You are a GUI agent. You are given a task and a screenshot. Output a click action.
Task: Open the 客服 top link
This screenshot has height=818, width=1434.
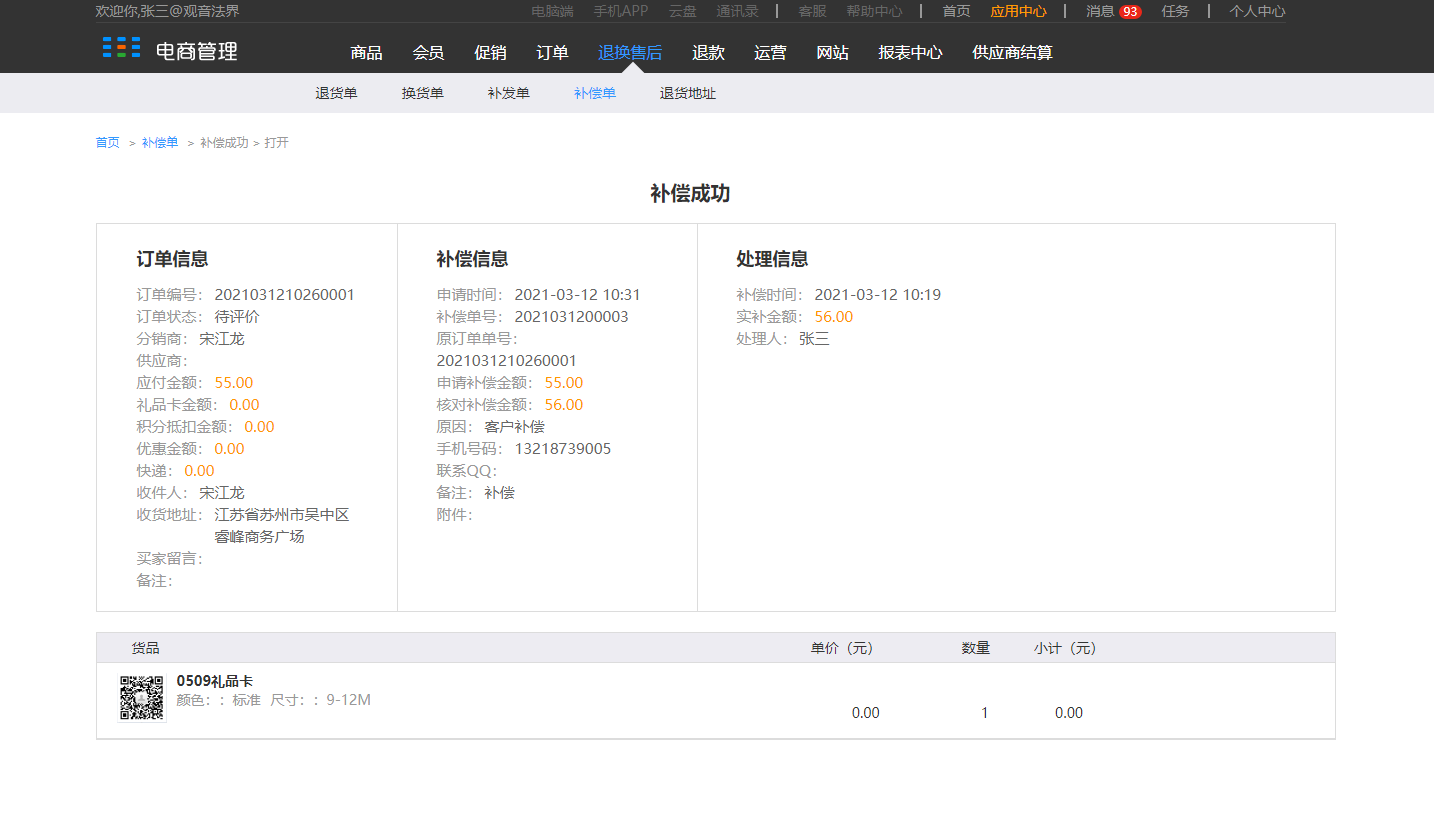pos(812,12)
